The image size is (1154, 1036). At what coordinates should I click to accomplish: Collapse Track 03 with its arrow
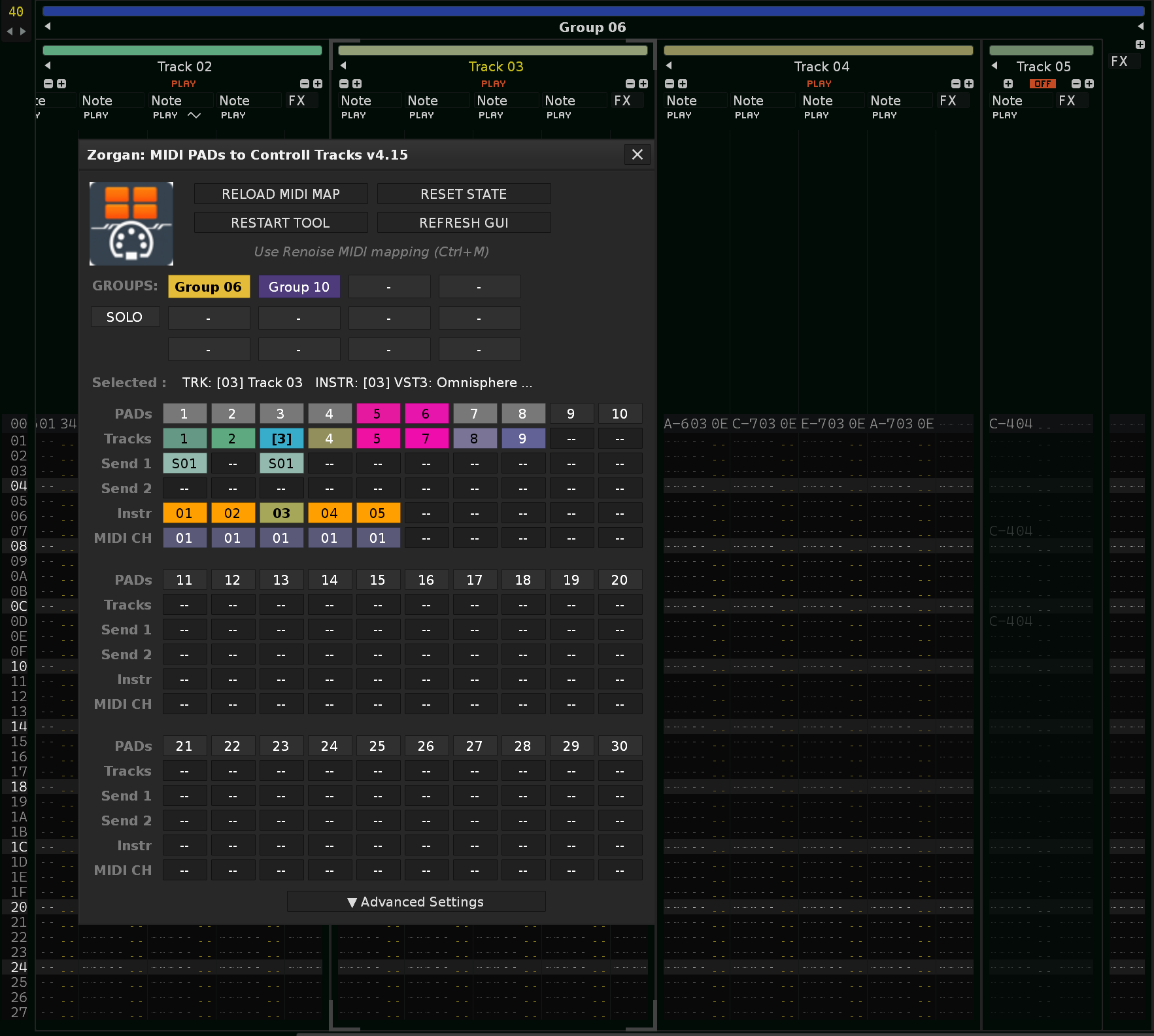(343, 65)
